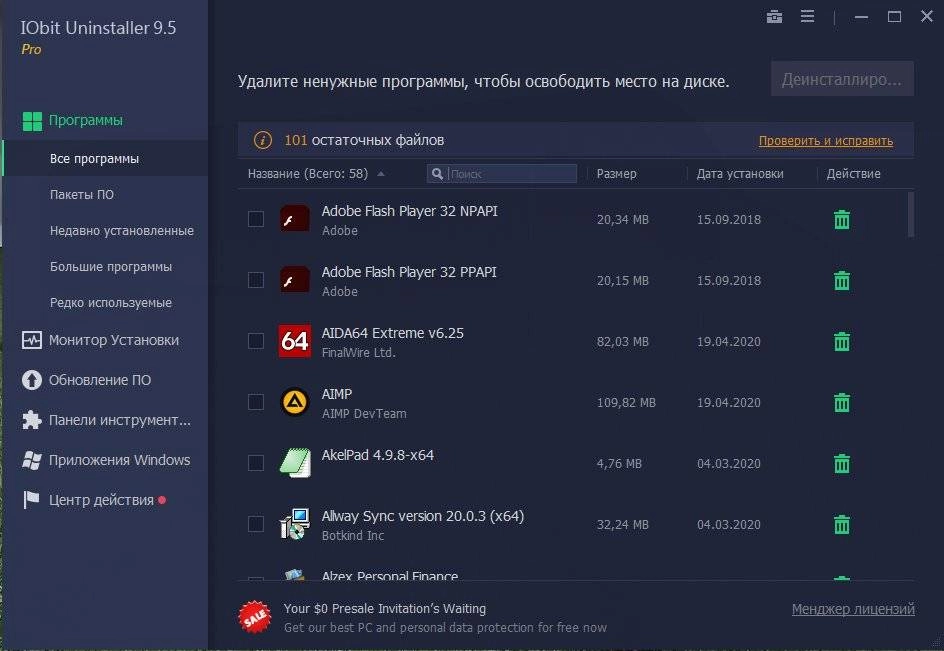This screenshot has width=944, height=651.
Task: Click the 04.03.2020 date for AkelPad
Action: click(728, 464)
